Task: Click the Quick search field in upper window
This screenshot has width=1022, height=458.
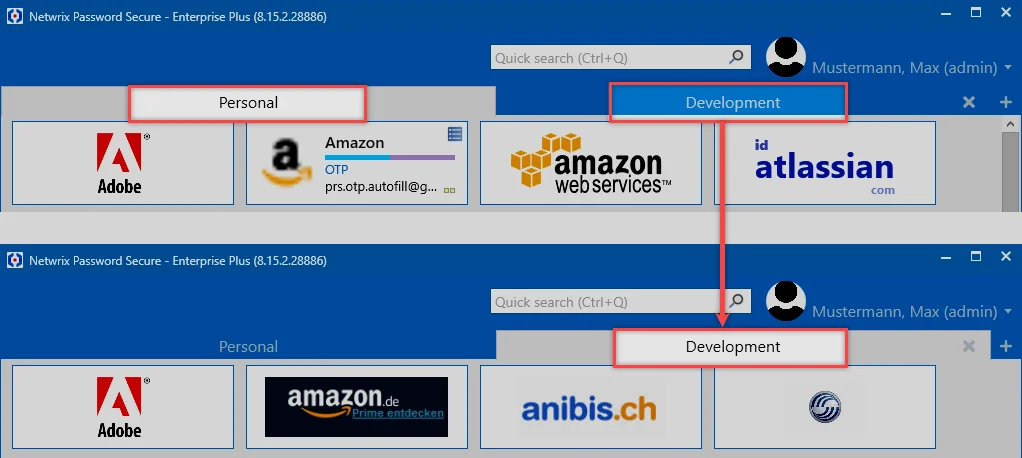Action: (609, 58)
